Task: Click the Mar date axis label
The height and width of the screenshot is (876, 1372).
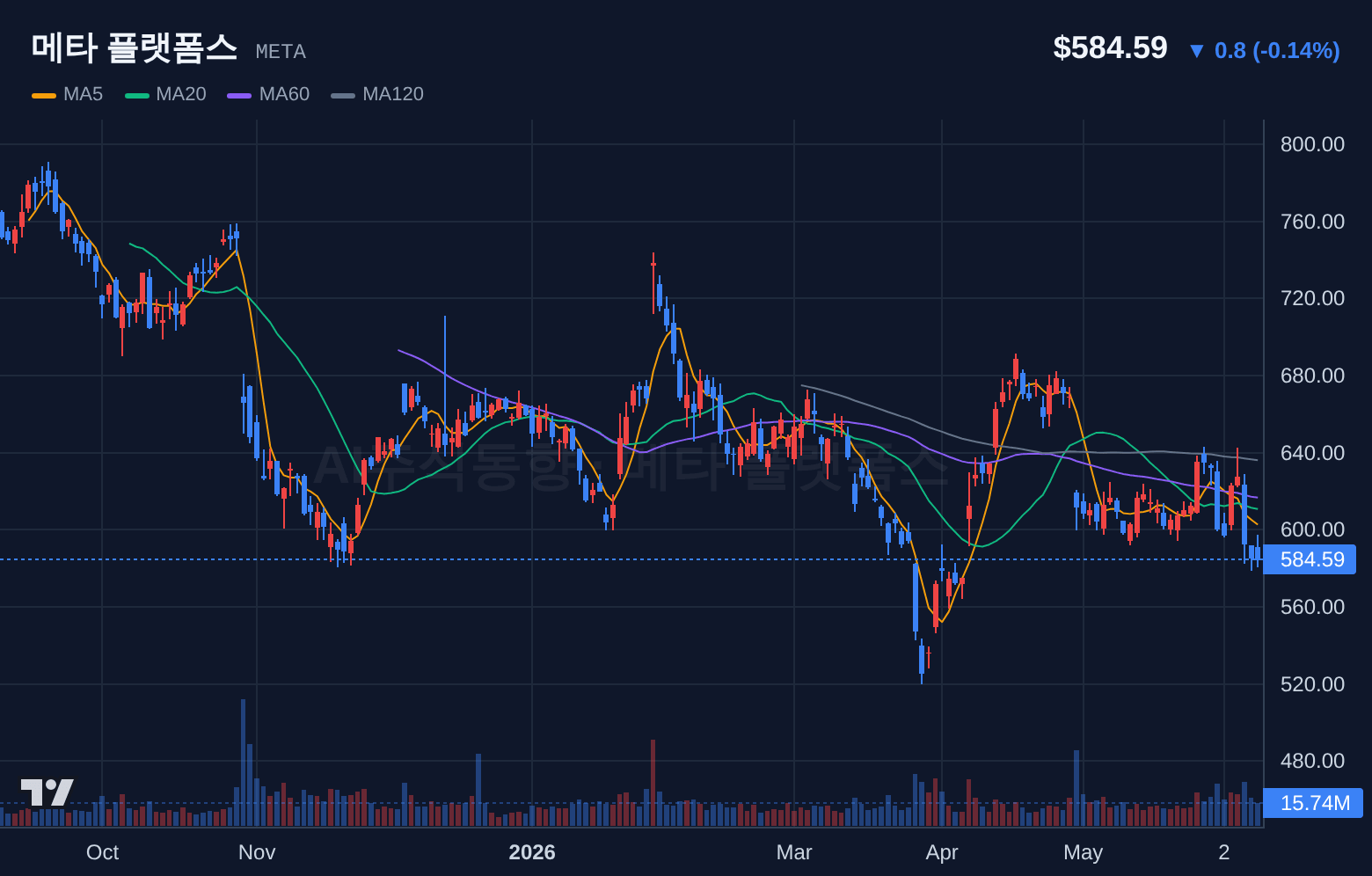Action: 794,852
